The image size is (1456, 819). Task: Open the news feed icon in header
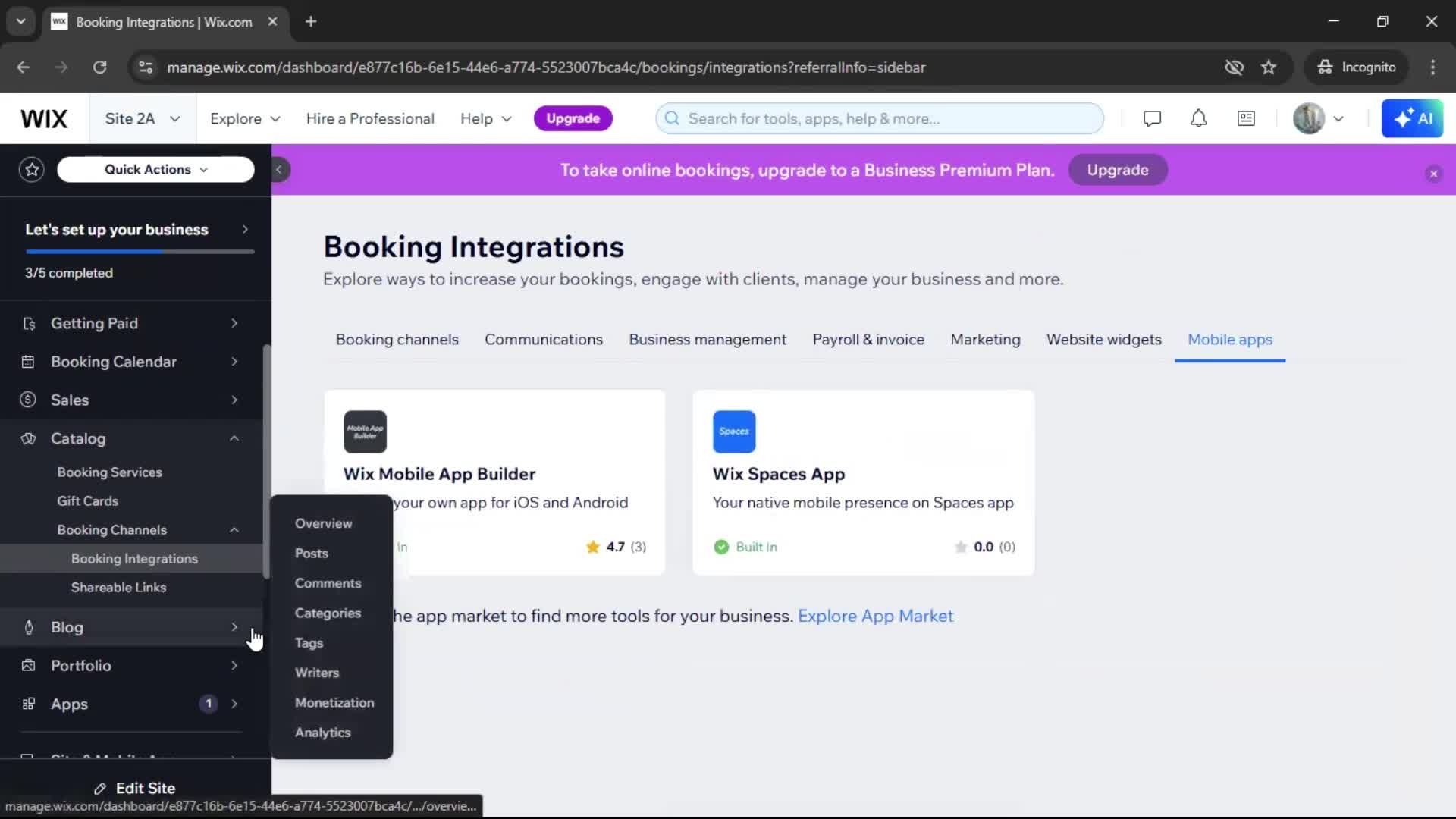(1246, 118)
